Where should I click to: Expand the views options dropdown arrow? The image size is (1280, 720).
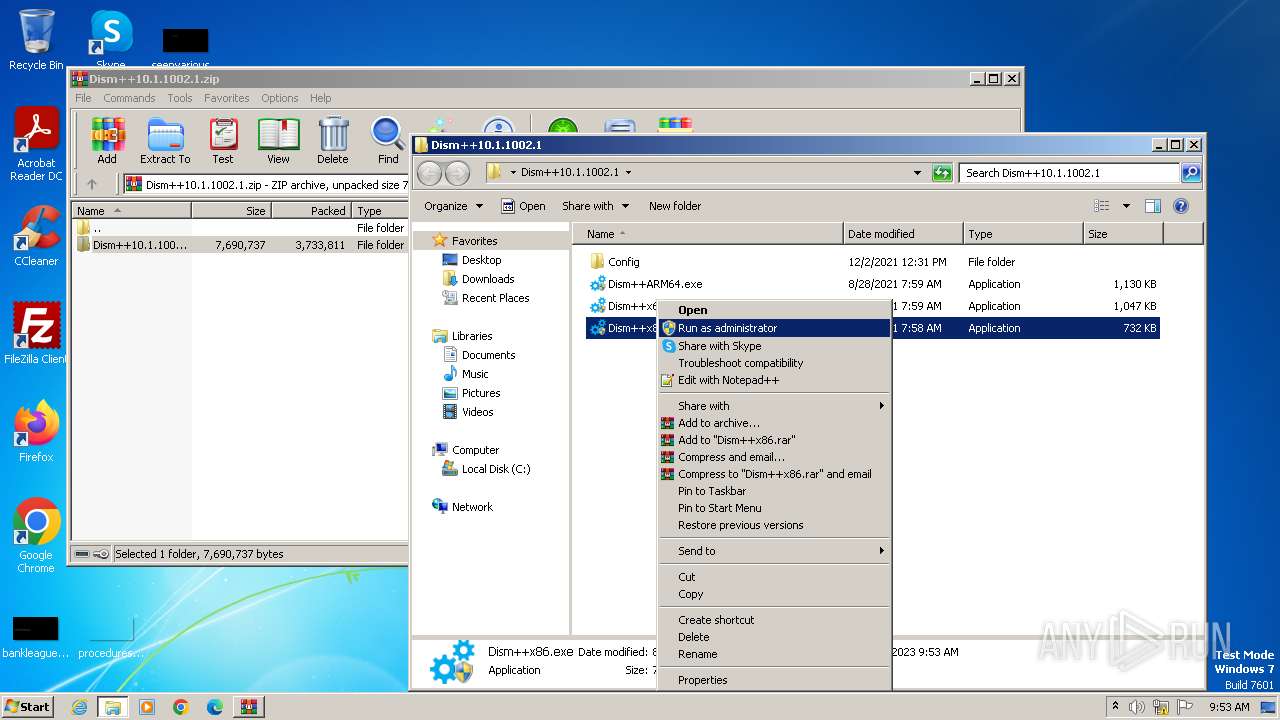(1126, 206)
